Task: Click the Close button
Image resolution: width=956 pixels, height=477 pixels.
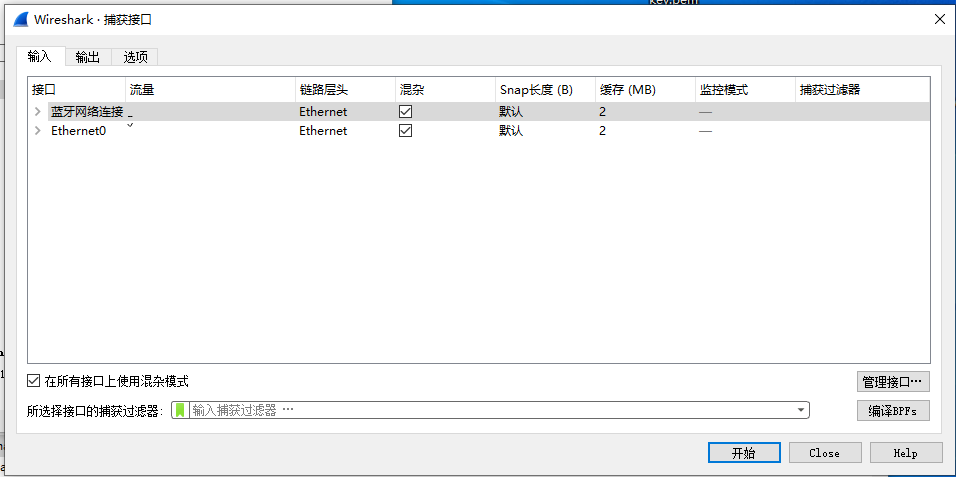Action: (825, 453)
